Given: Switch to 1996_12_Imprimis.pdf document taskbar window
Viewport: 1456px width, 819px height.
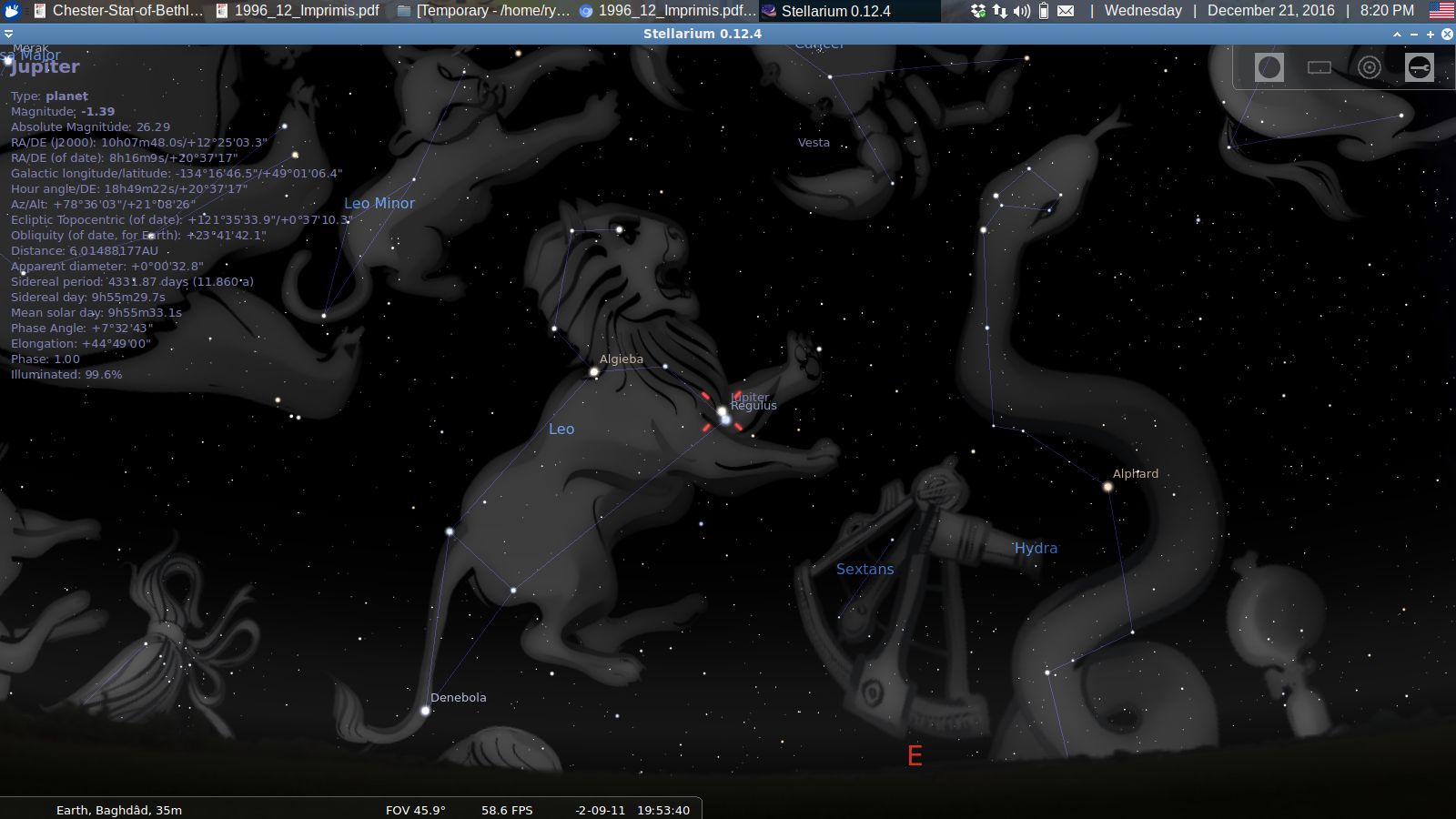Looking at the screenshot, I should tap(298, 11).
